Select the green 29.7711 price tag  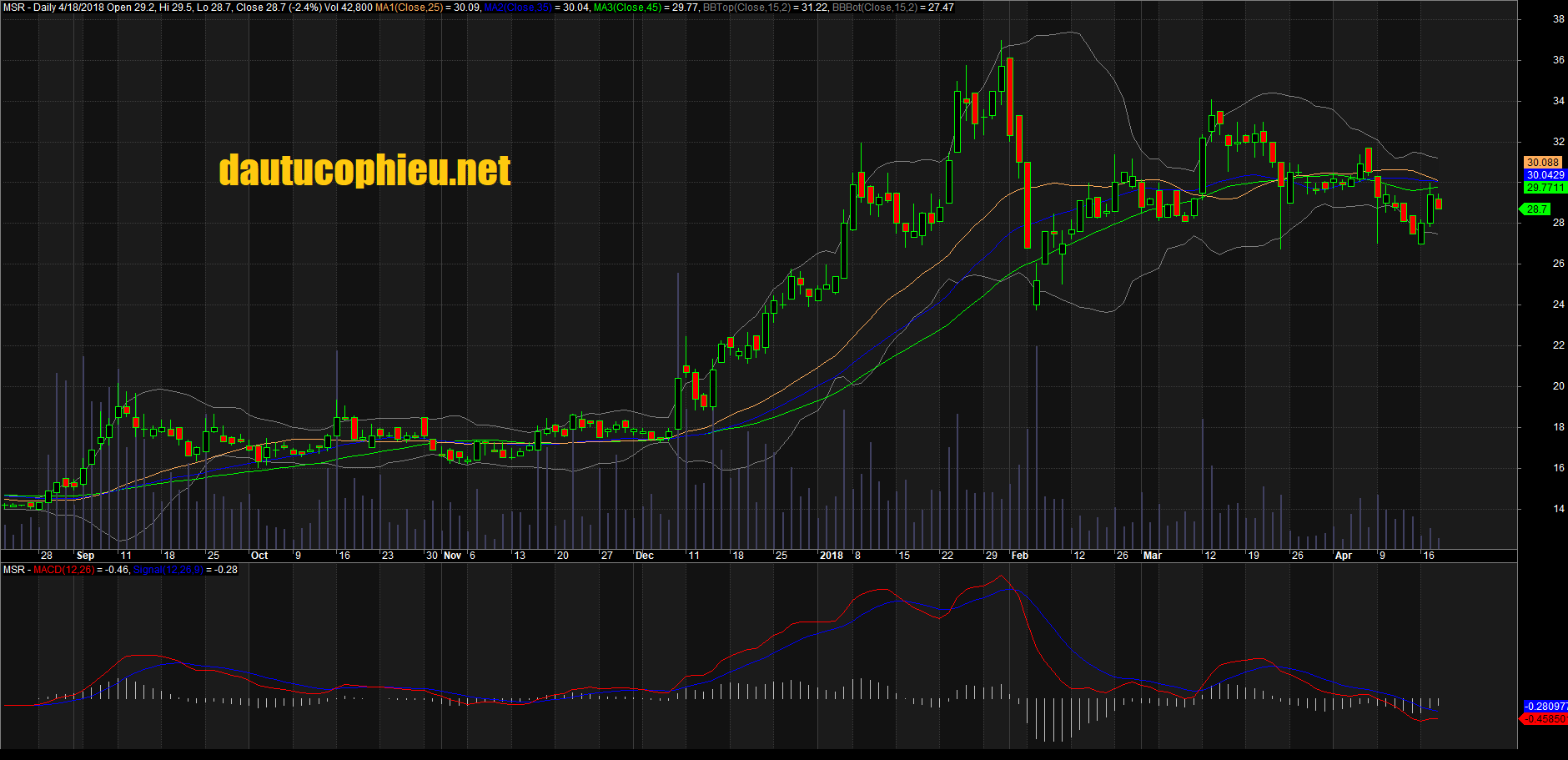[x=1545, y=188]
